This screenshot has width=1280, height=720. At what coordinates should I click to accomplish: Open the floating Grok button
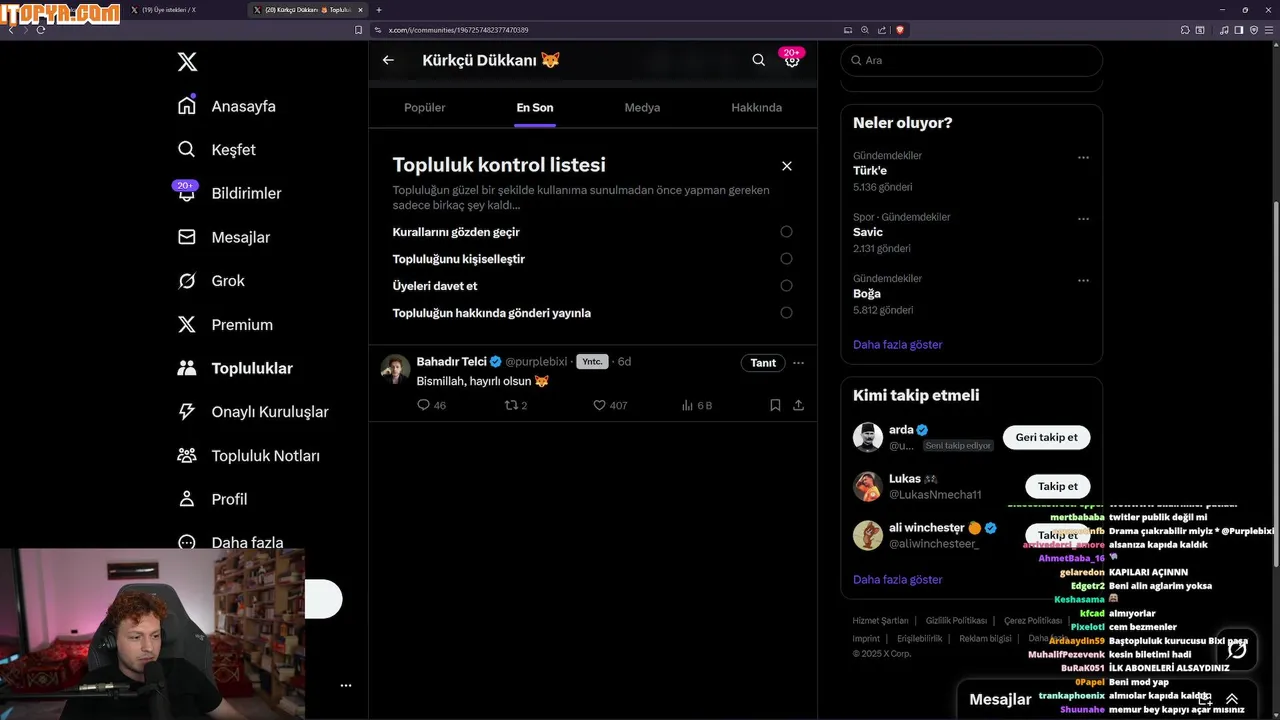click(x=1237, y=651)
